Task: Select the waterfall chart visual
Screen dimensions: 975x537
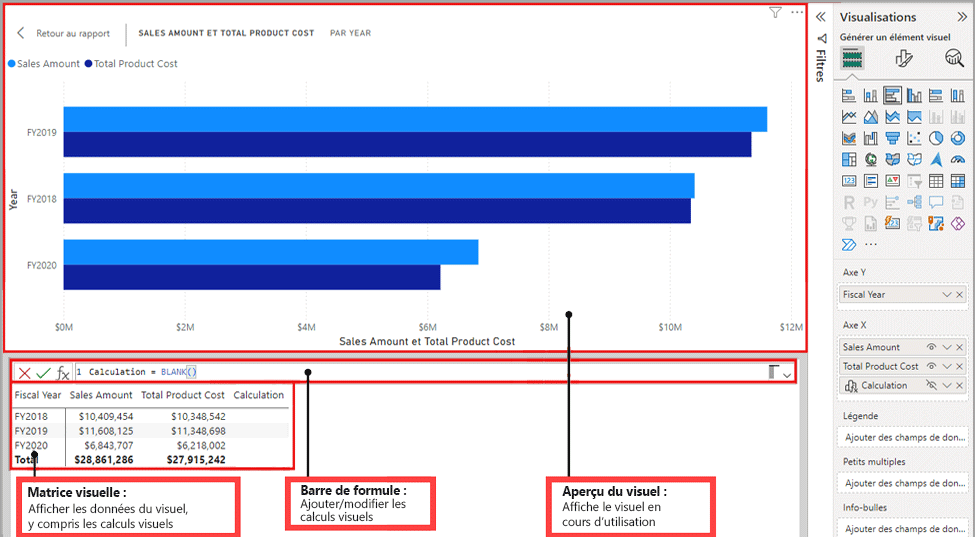Action: [x=871, y=138]
